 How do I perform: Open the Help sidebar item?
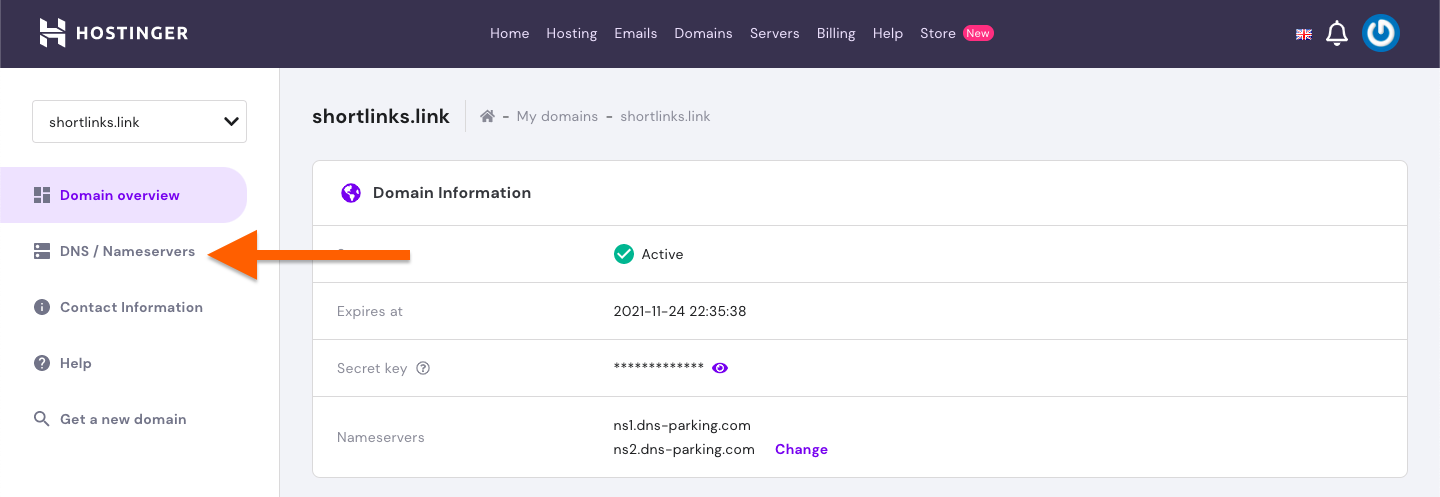(x=75, y=363)
